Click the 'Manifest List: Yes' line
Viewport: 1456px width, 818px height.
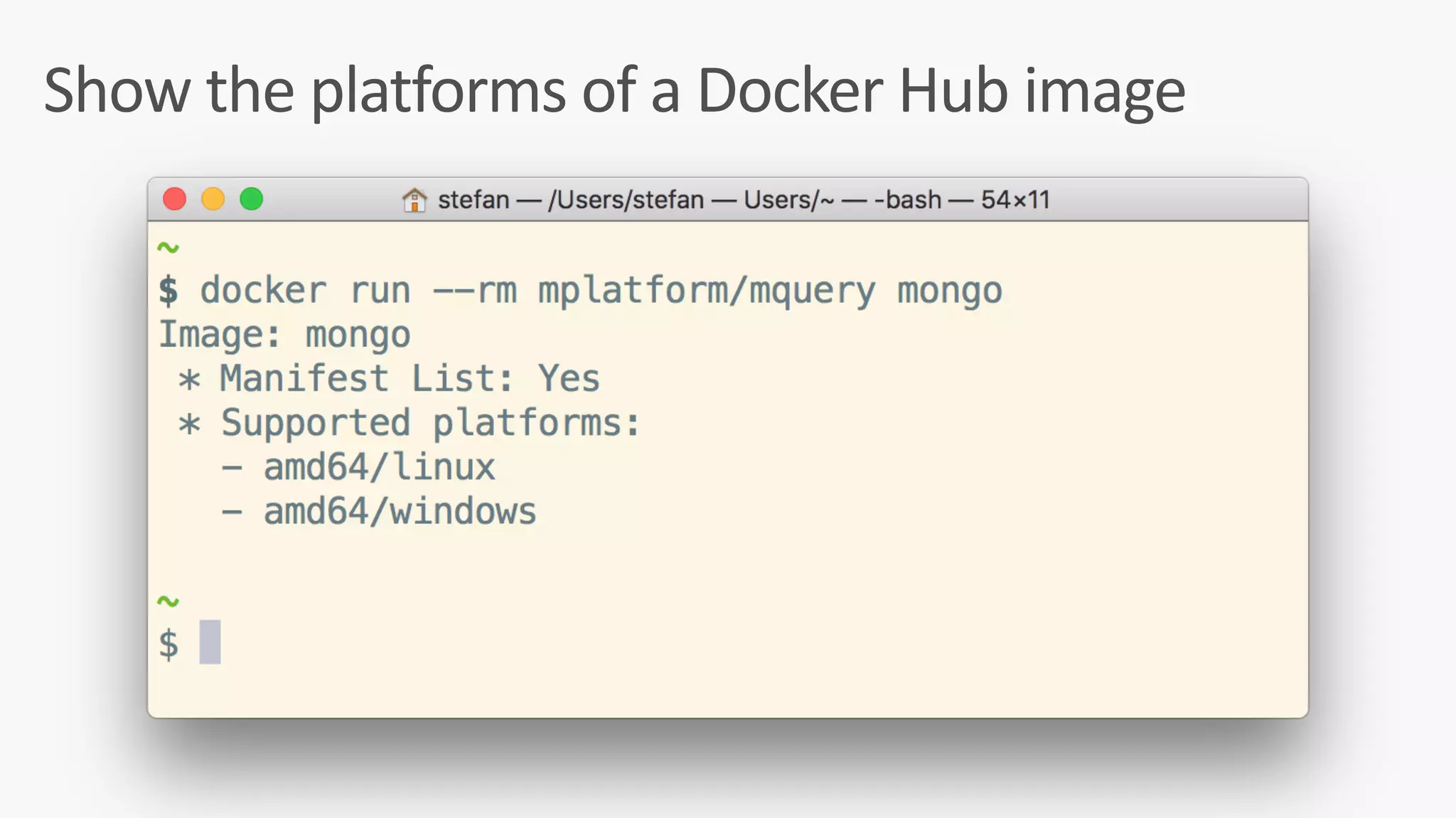(409, 378)
